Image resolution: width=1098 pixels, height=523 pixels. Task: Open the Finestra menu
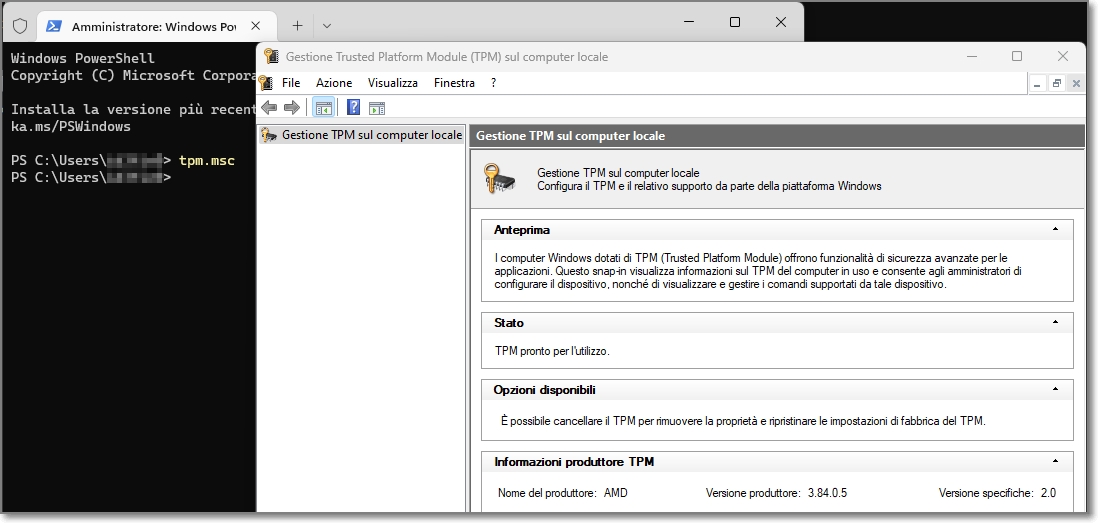(x=454, y=83)
